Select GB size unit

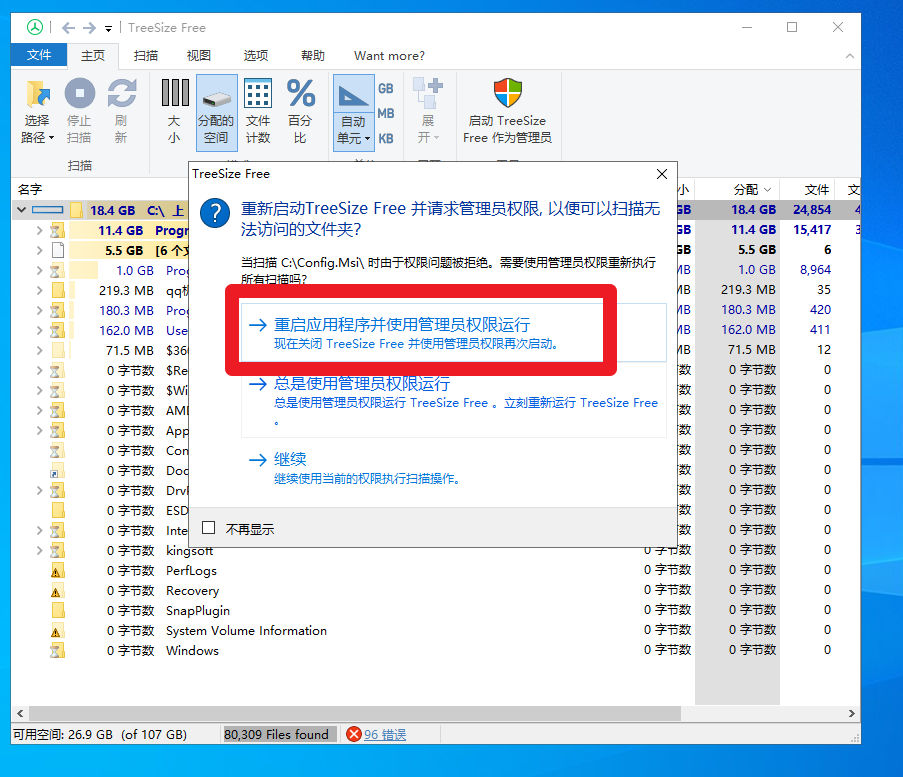386,89
